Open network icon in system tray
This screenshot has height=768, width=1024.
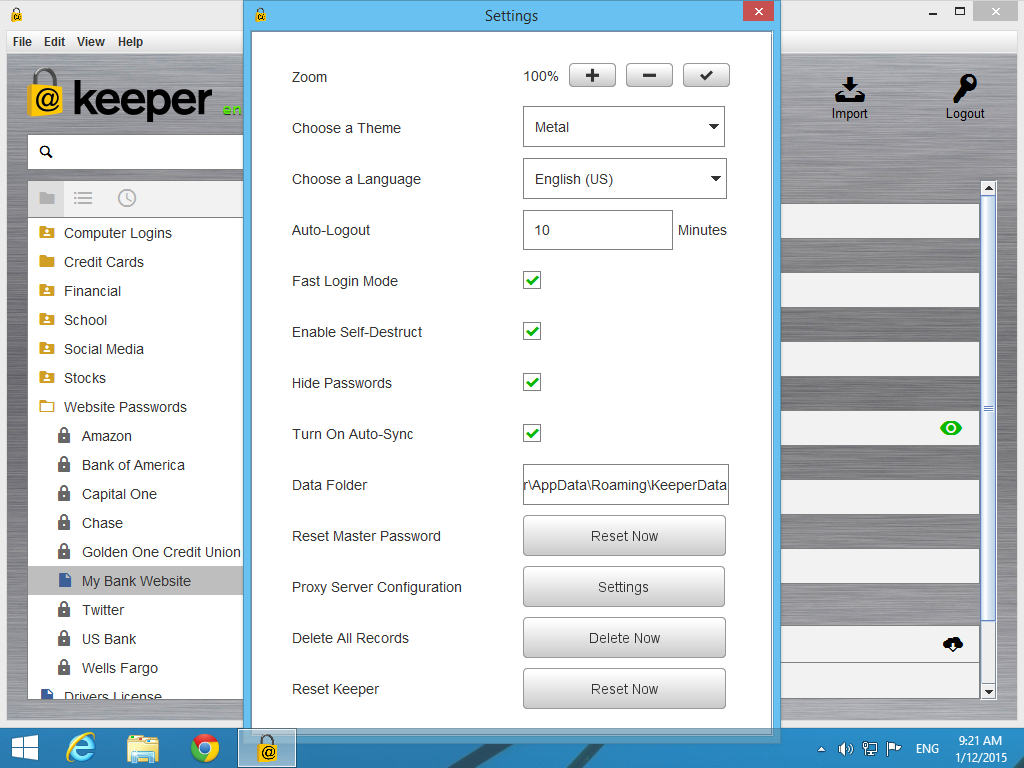point(870,748)
